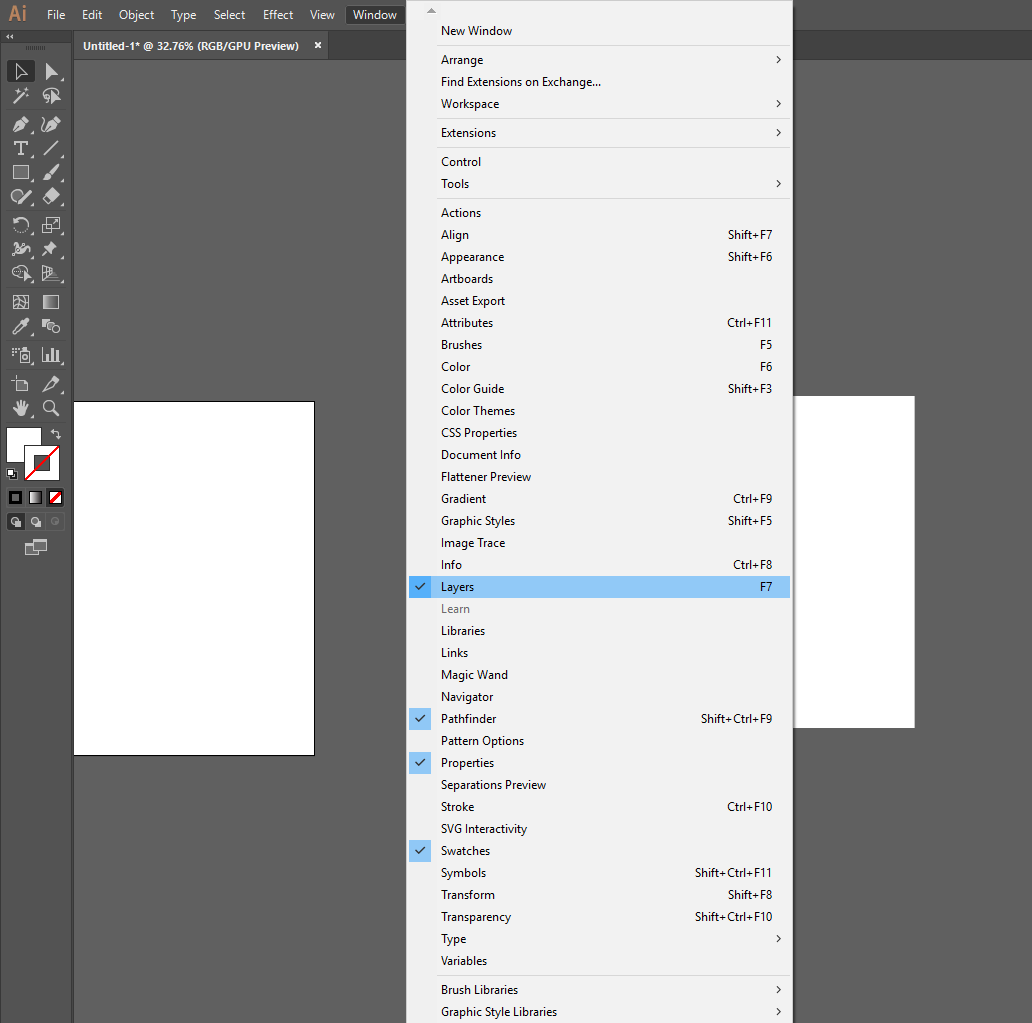Select the Lasso tool
This screenshot has height=1023, width=1032.
[51, 96]
